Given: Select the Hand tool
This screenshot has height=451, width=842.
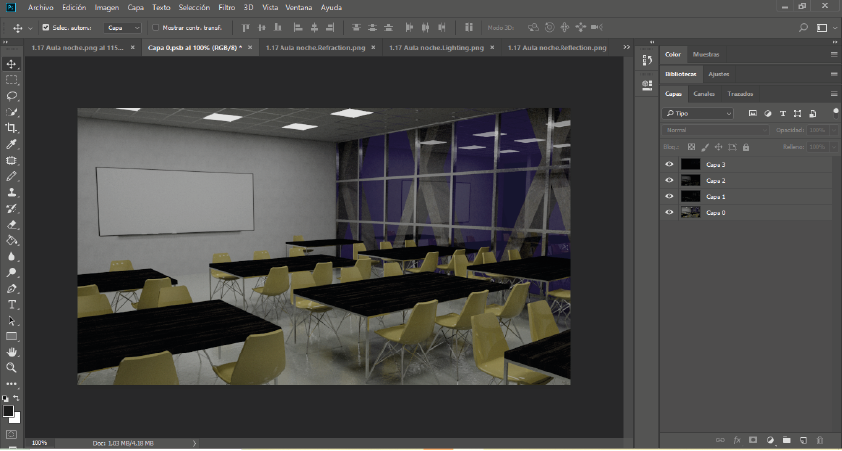Looking at the screenshot, I should tap(11, 352).
